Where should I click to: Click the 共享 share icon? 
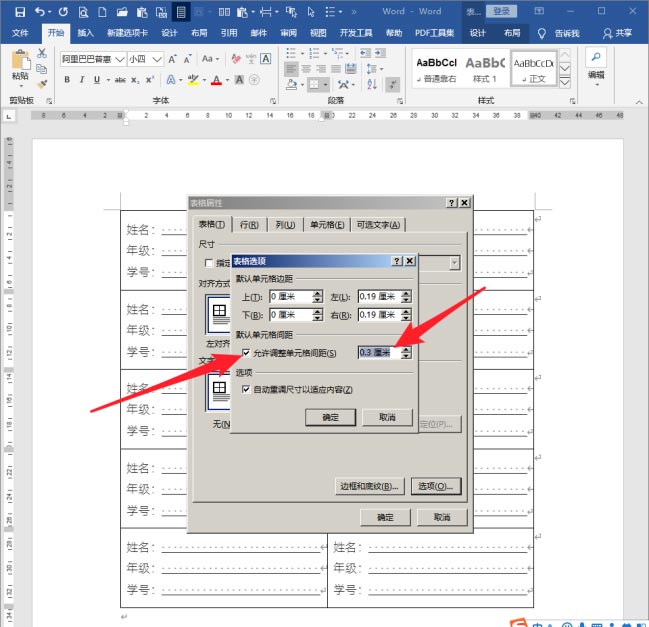tap(607, 33)
